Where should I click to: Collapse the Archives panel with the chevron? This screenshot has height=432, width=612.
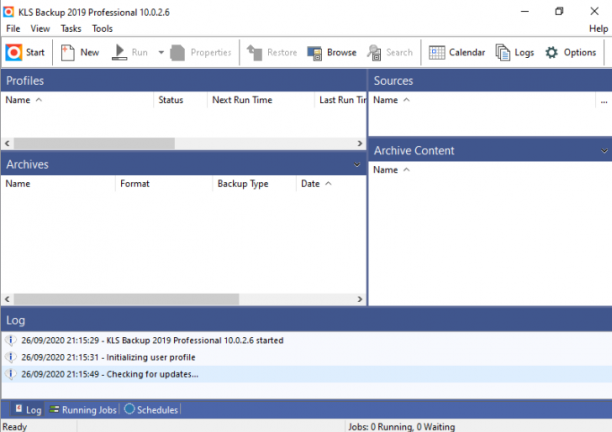[357, 165]
